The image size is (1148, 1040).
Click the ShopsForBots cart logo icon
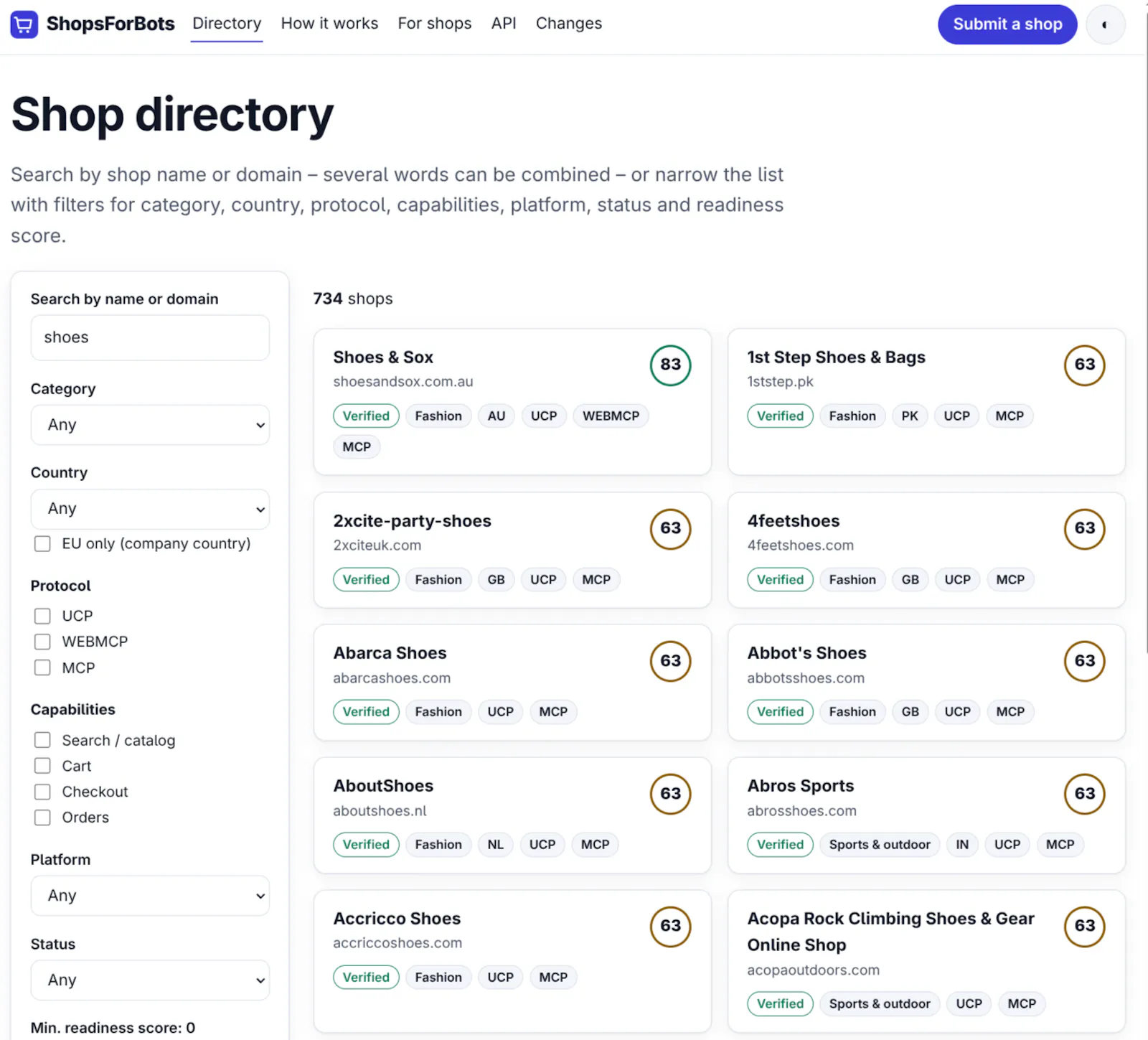pos(24,24)
